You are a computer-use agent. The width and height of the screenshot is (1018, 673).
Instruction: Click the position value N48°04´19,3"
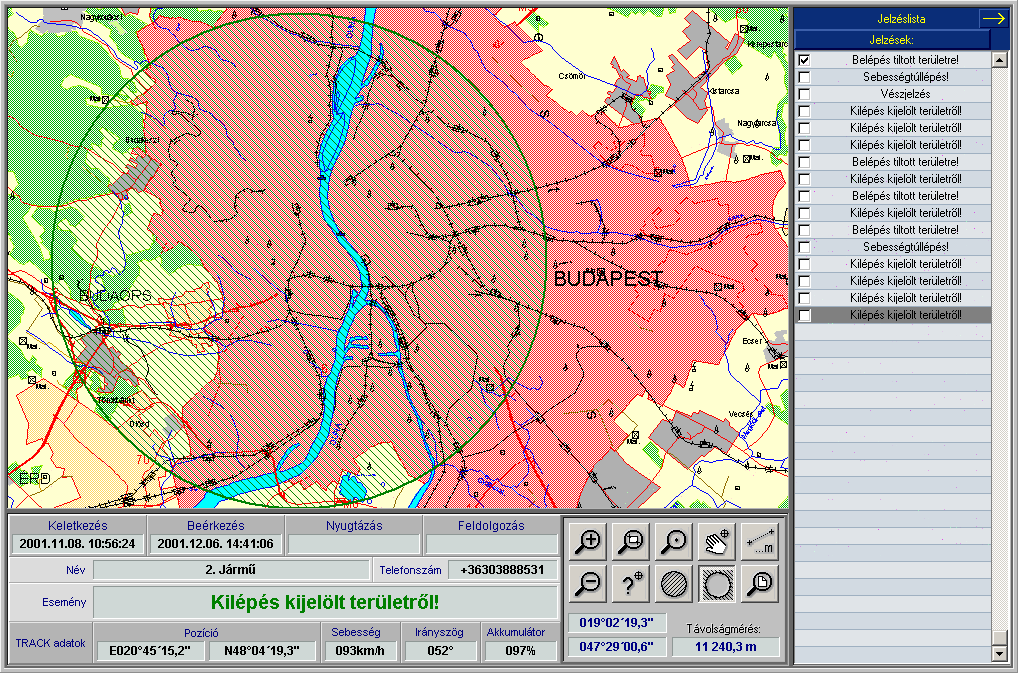[262, 651]
